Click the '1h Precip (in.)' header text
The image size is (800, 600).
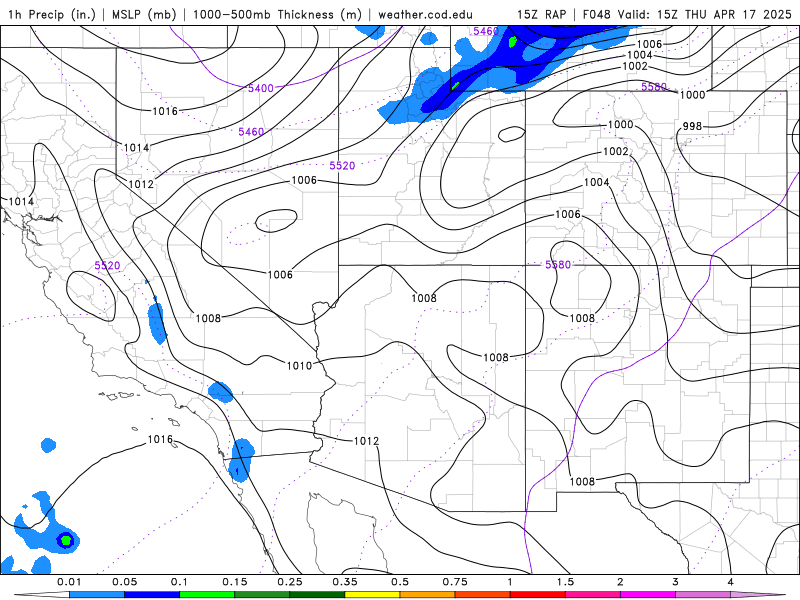click(x=52, y=14)
